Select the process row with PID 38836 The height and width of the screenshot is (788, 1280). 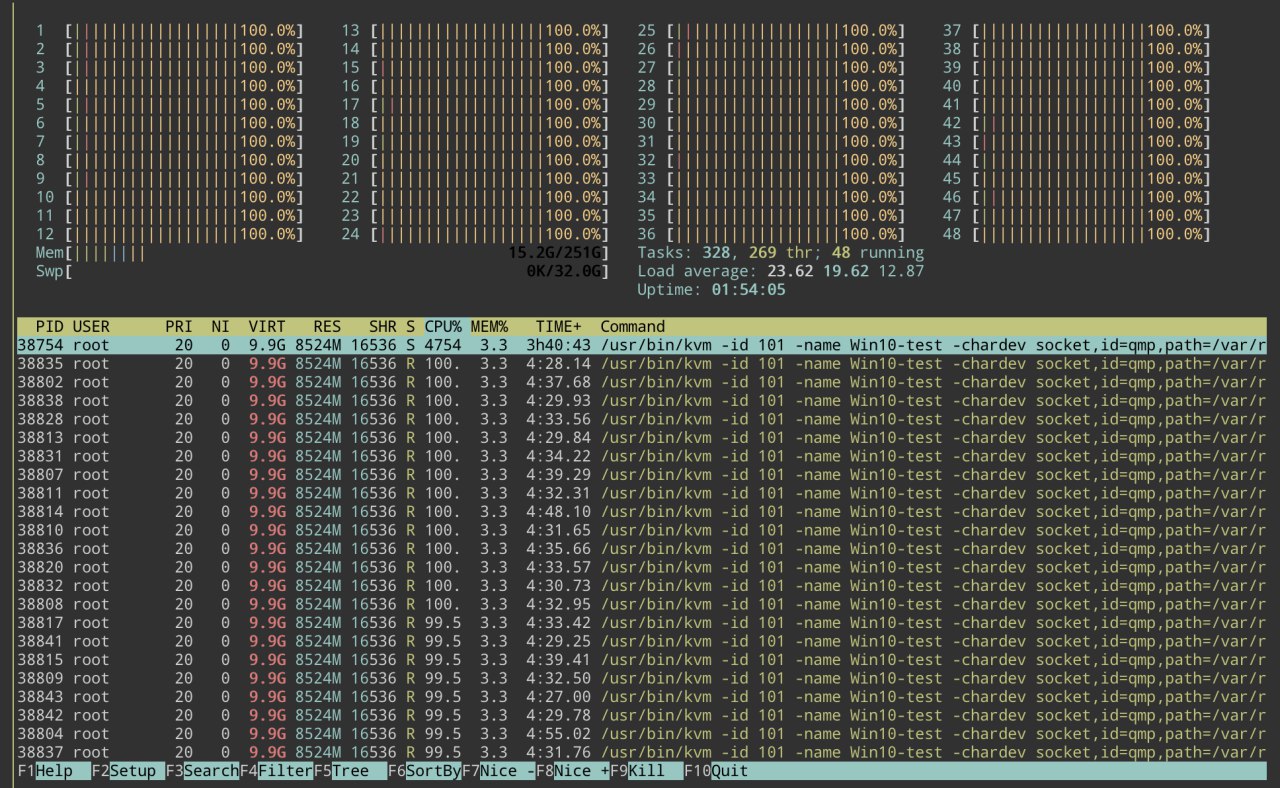[x=641, y=548]
